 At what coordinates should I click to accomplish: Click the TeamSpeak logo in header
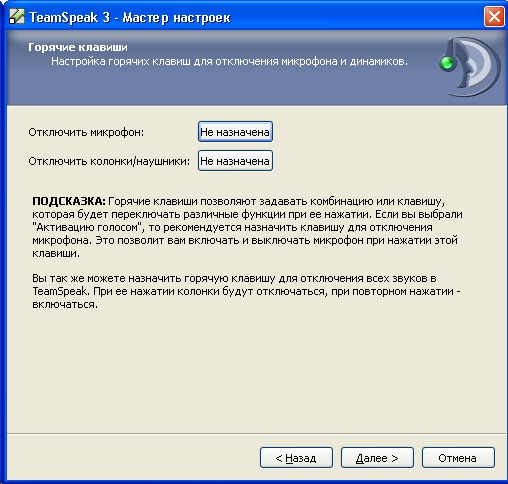(470, 67)
